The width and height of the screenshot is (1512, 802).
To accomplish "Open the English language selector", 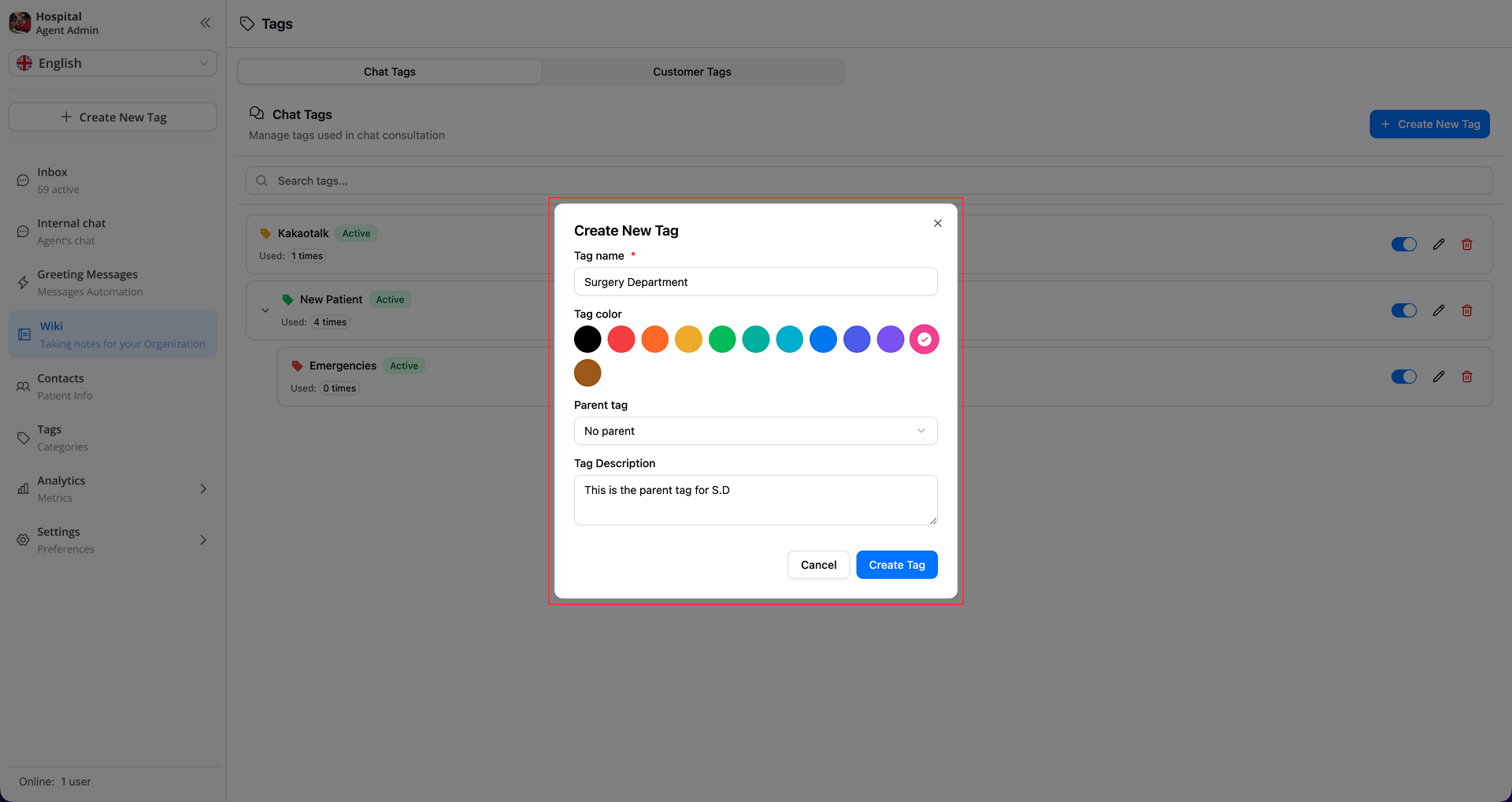I will [x=113, y=63].
